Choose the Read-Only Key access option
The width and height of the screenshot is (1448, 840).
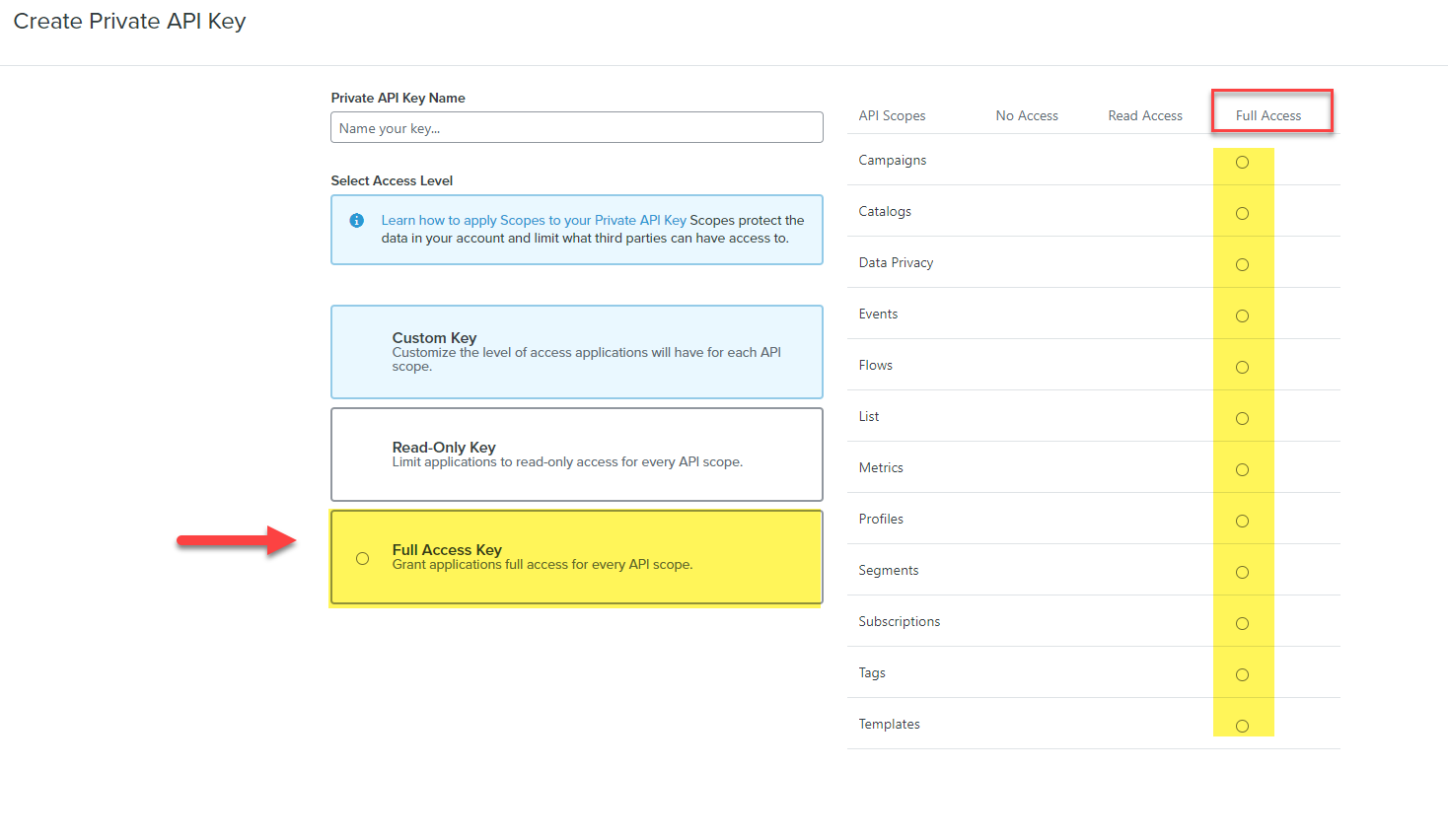pos(576,455)
